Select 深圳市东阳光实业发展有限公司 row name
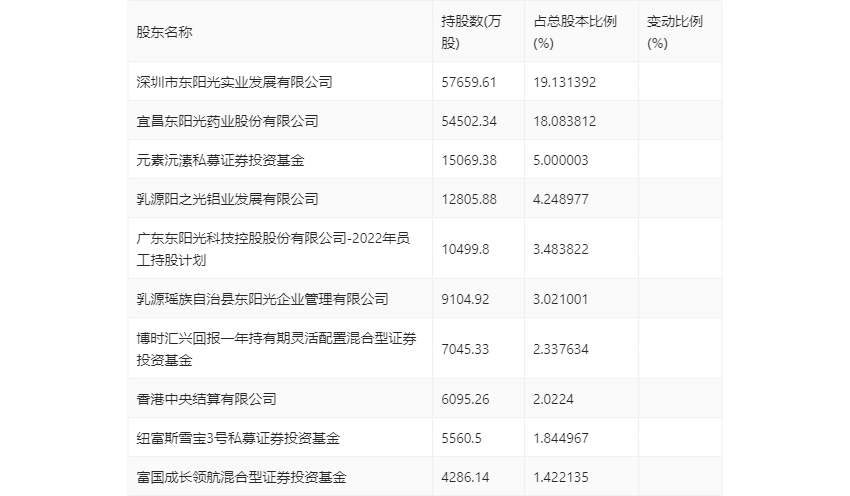Image resolution: width=850 pixels, height=496 pixels. click(x=234, y=82)
